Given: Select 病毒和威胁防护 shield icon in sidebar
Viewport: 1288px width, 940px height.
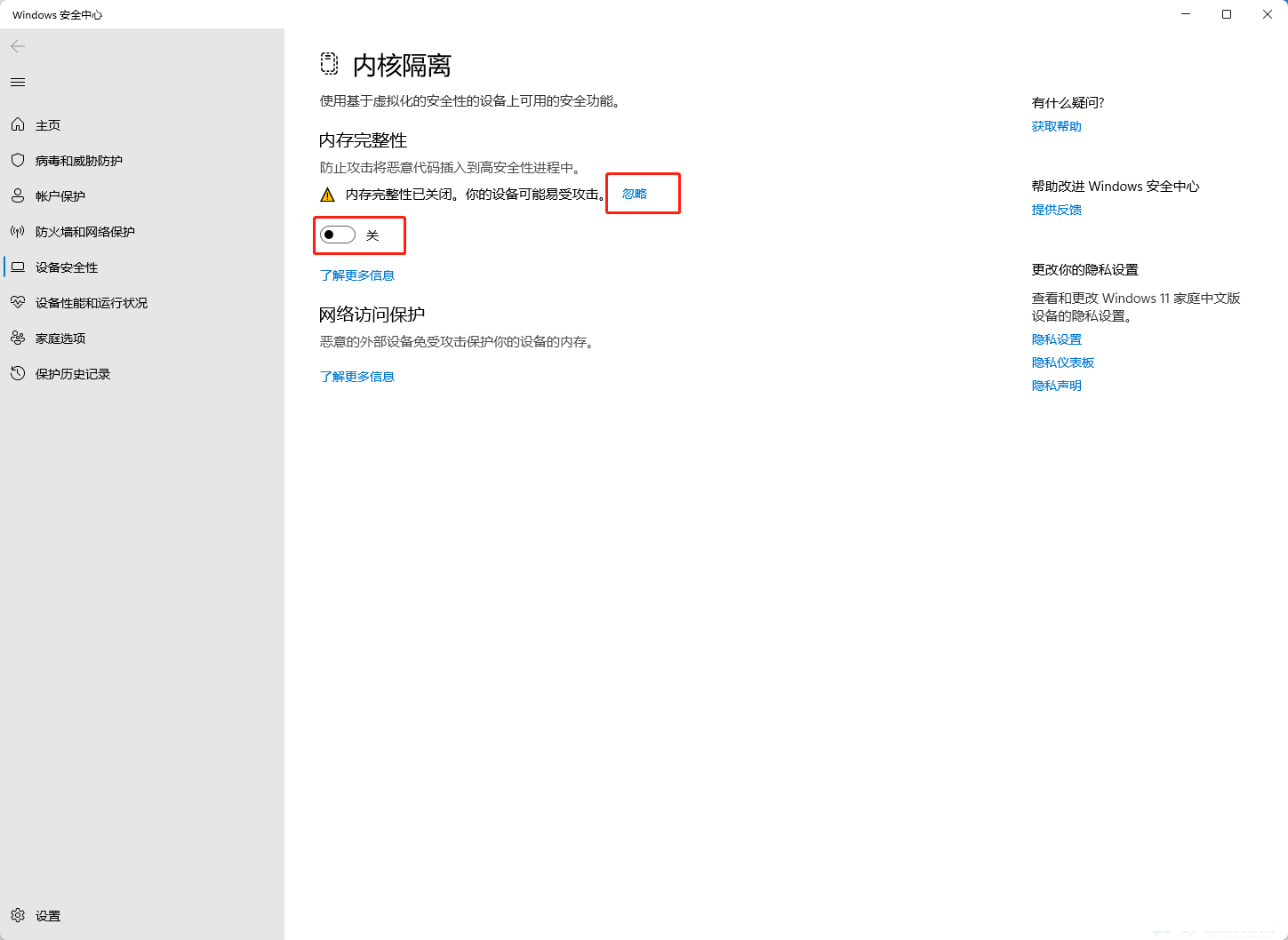Looking at the screenshot, I should tap(19, 160).
